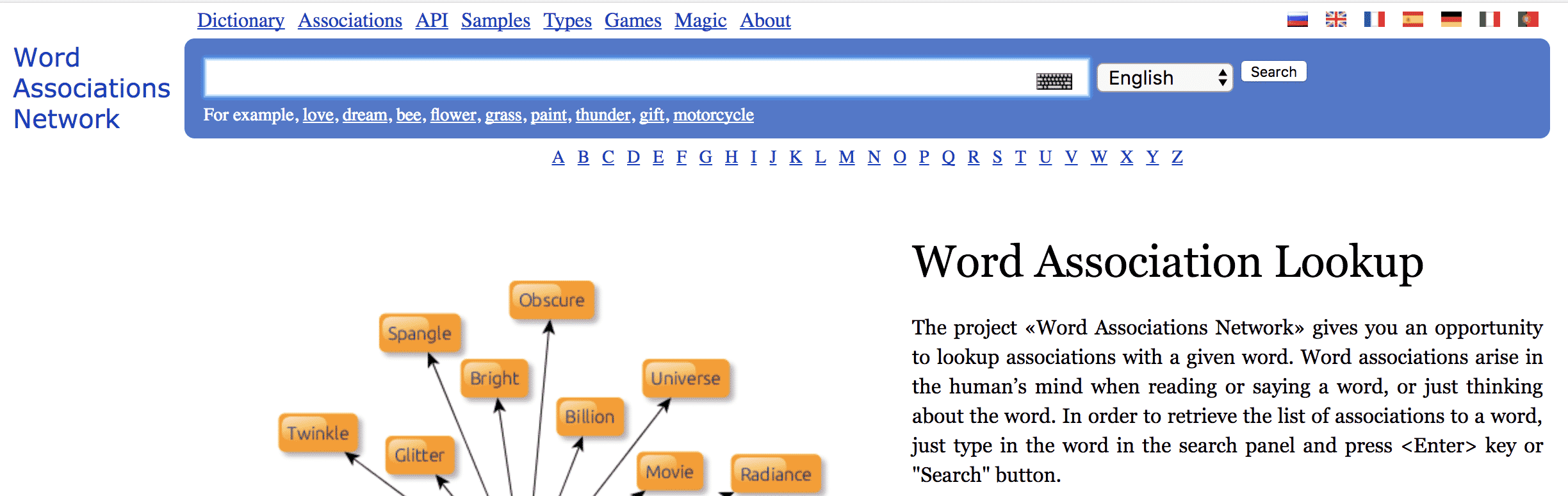Select the British flag icon
Screen dimensions: 1568x496
point(1335,20)
